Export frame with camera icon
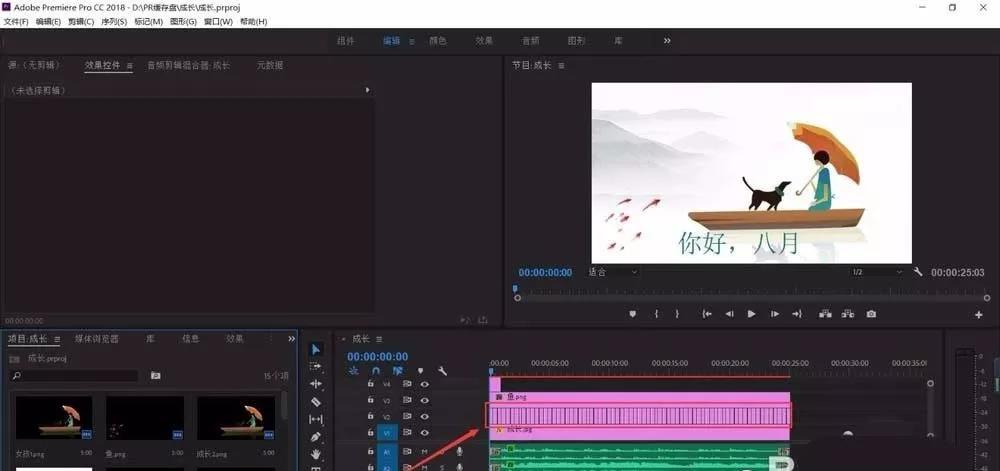The image size is (1000, 471). [x=871, y=314]
